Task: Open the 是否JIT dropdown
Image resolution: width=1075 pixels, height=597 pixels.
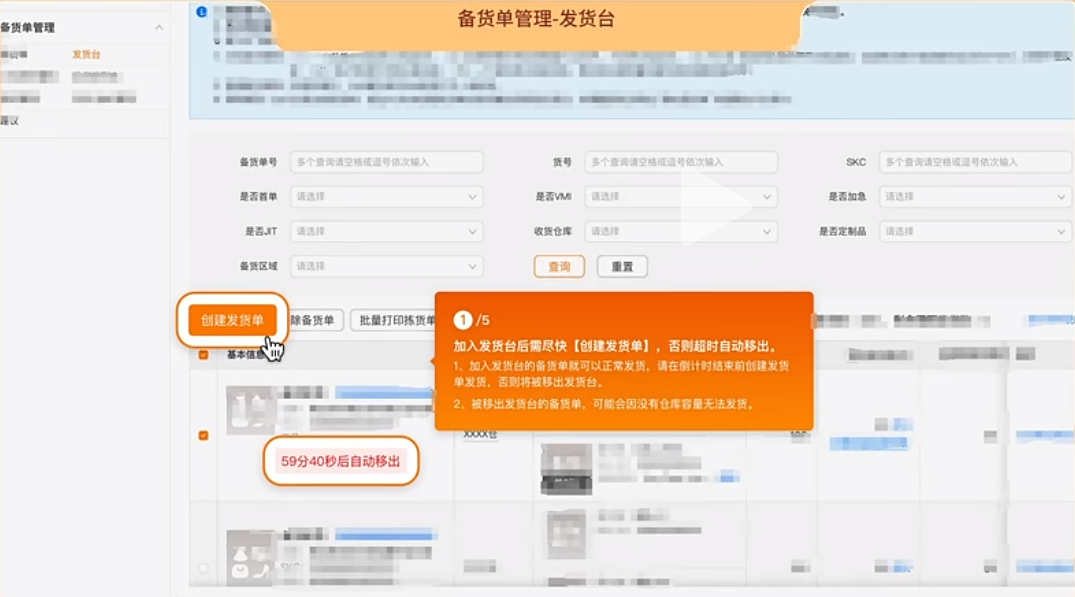Action: pos(387,232)
